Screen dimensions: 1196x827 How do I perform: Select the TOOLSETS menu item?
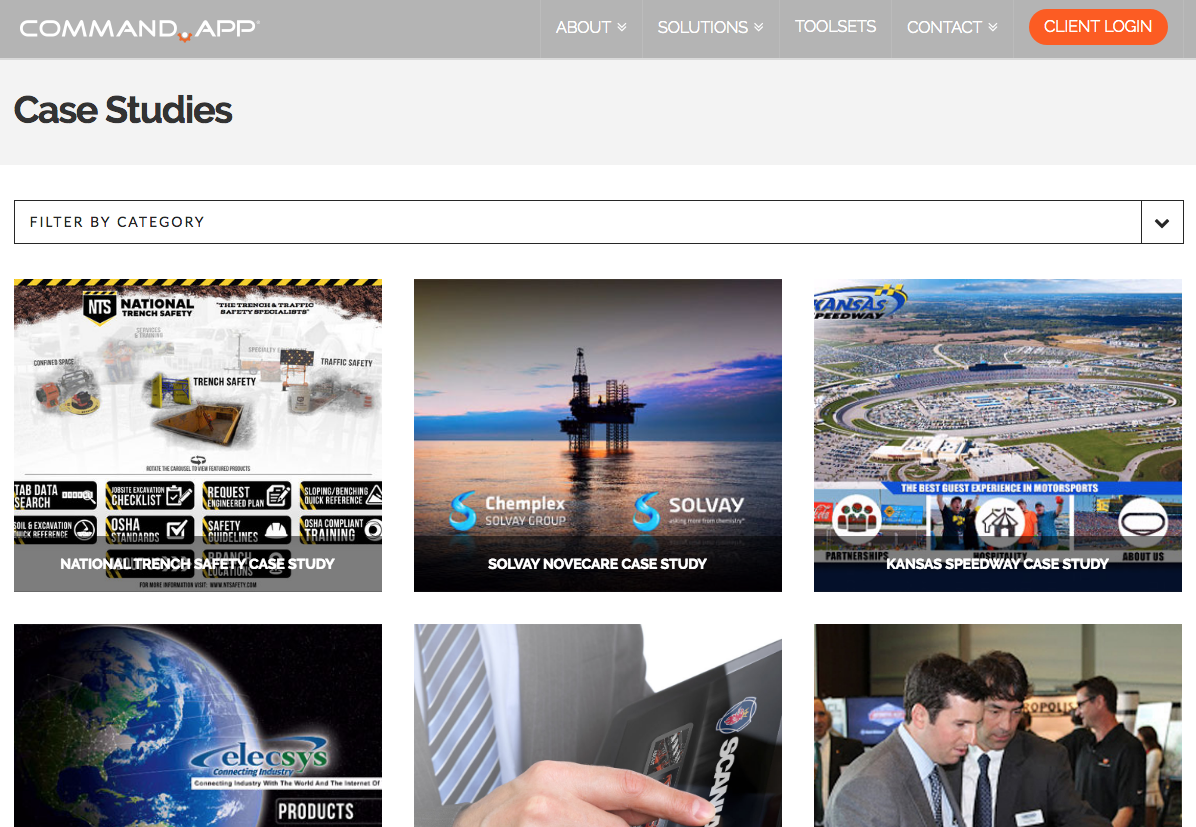click(835, 27)
